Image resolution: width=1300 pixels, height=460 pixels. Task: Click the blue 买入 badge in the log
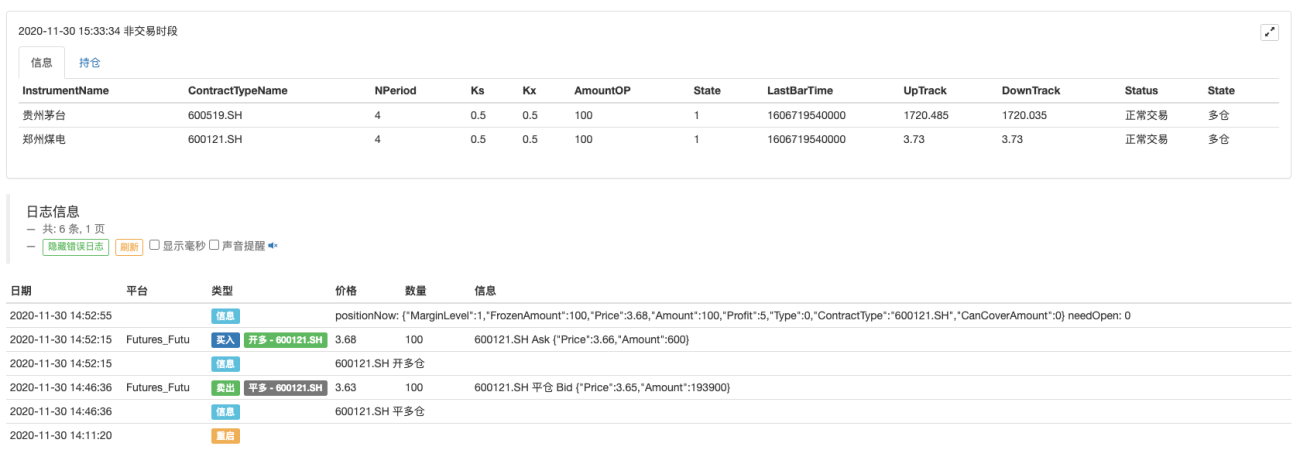(x=225, y=340)
